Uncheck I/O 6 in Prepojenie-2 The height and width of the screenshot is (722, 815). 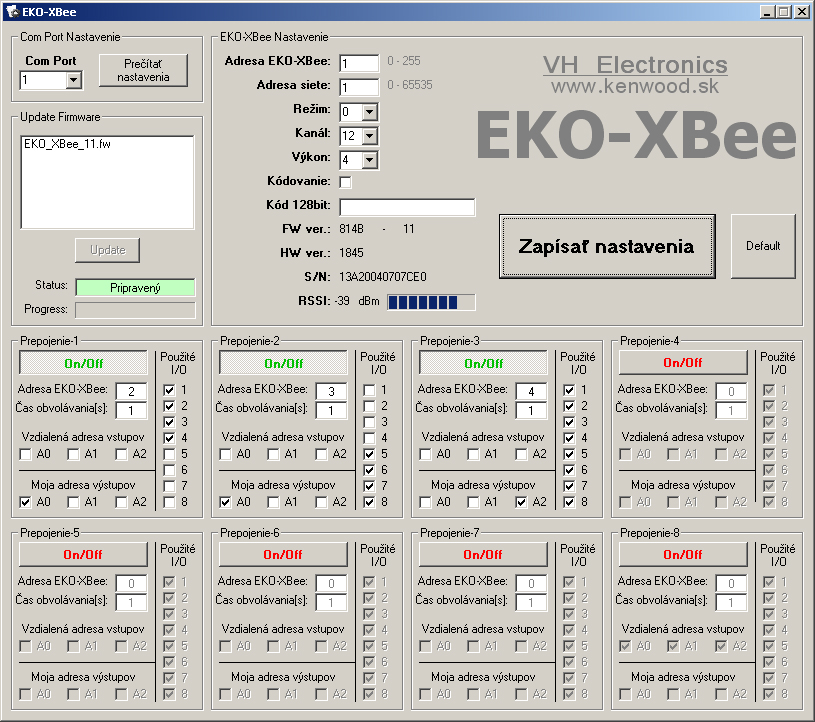(x=369, y=470)
